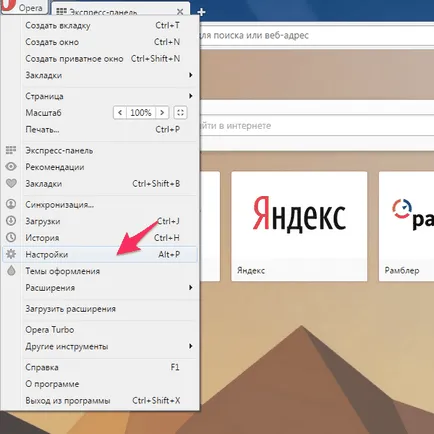Open Справка menu entry
The height and width of the screenshot is (434, 434).
point(100,367)
